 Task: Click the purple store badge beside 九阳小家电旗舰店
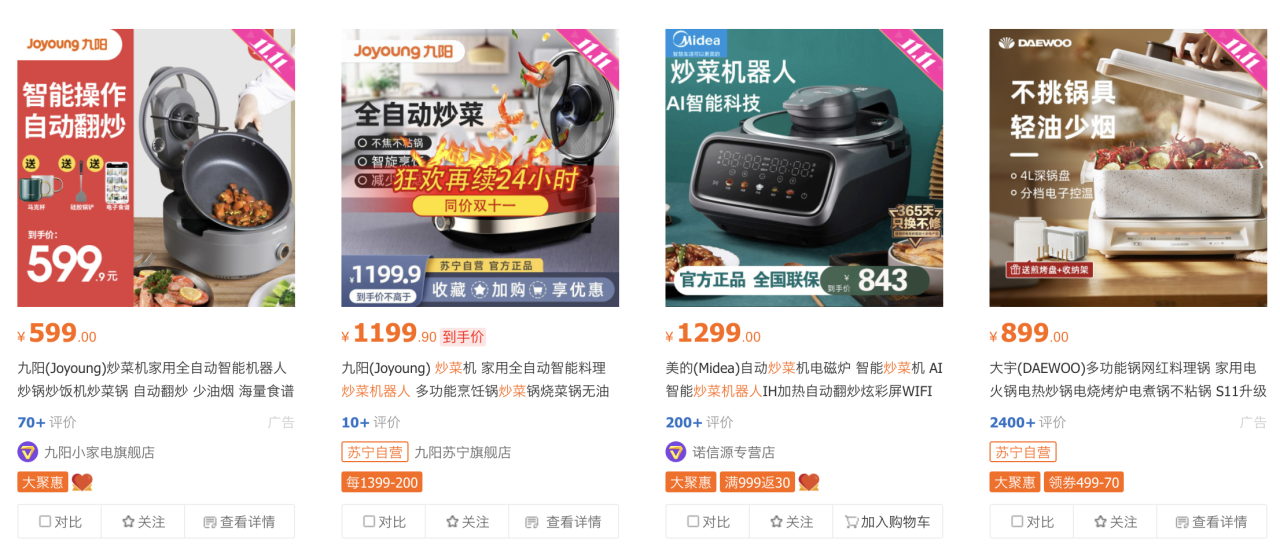28,452
